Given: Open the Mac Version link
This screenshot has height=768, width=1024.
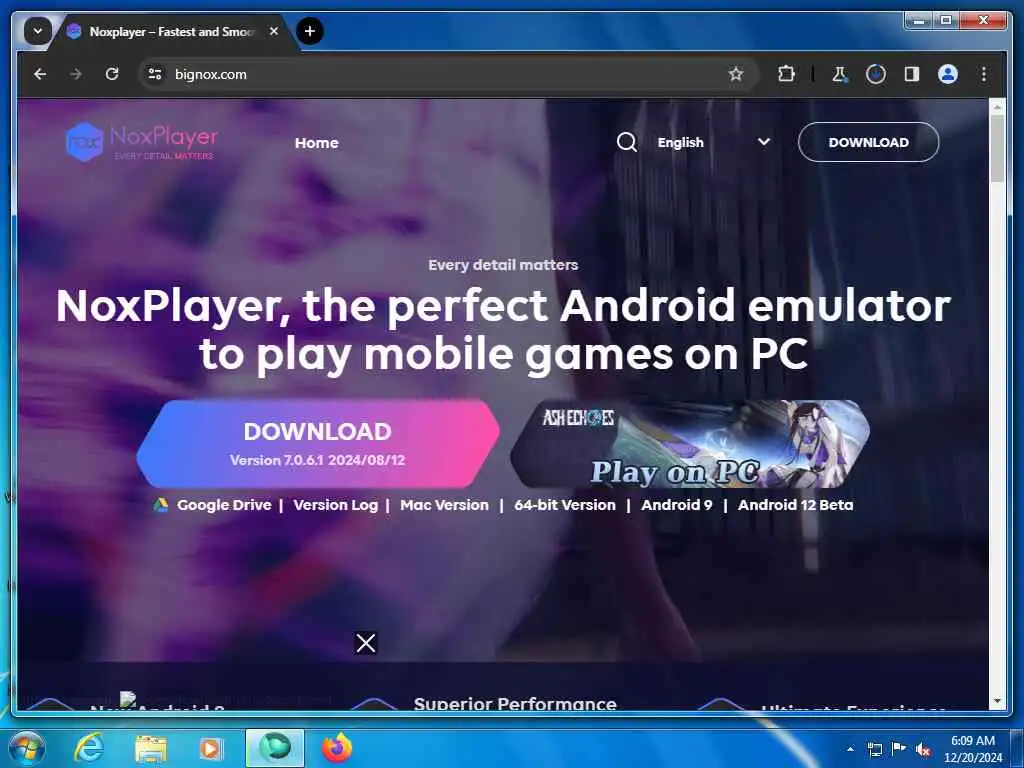Looking at the screenshot, I should point(444,505).
